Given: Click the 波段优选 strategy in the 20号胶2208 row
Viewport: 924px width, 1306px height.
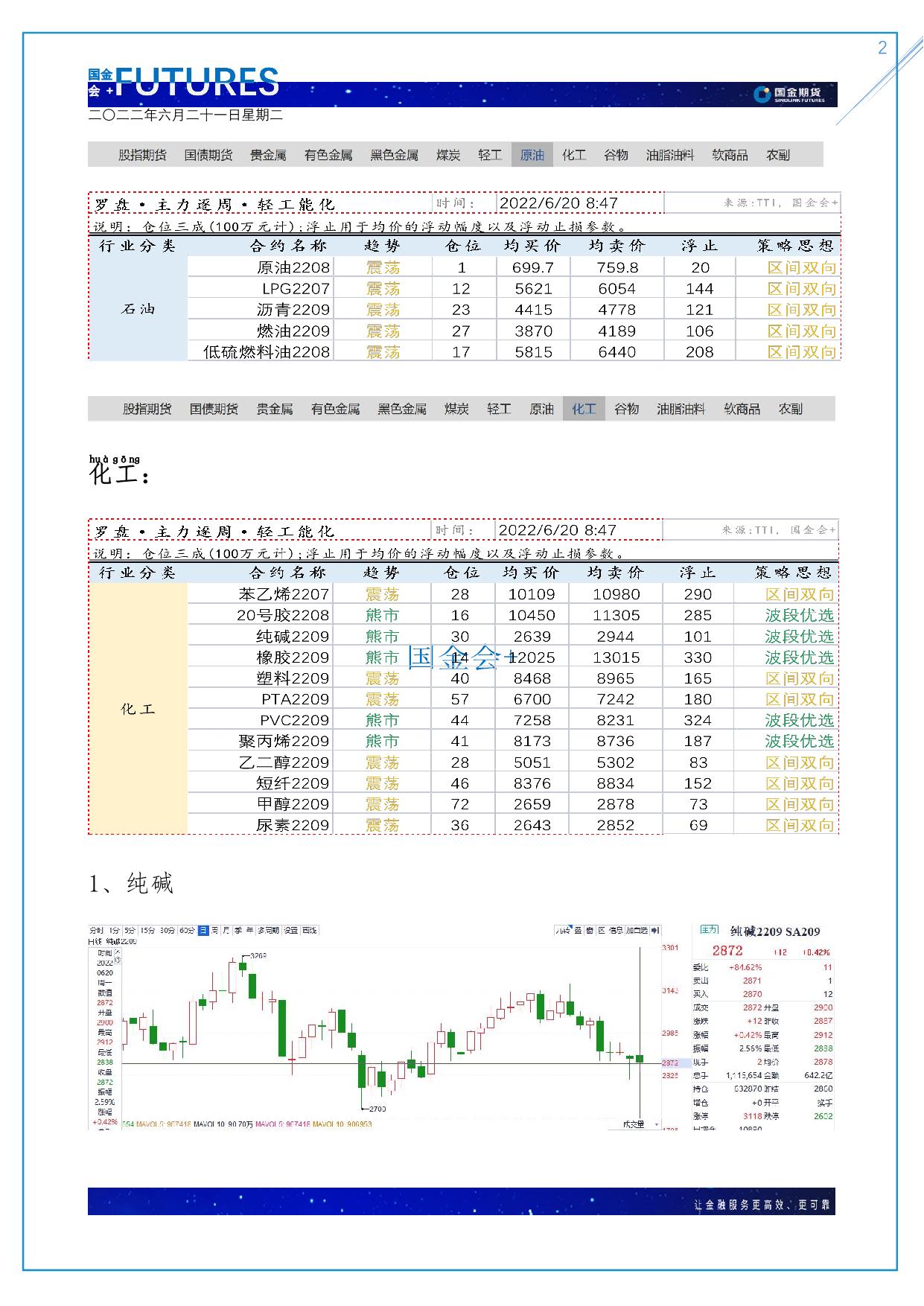Looking at the screenshot, I should (800, 615).
